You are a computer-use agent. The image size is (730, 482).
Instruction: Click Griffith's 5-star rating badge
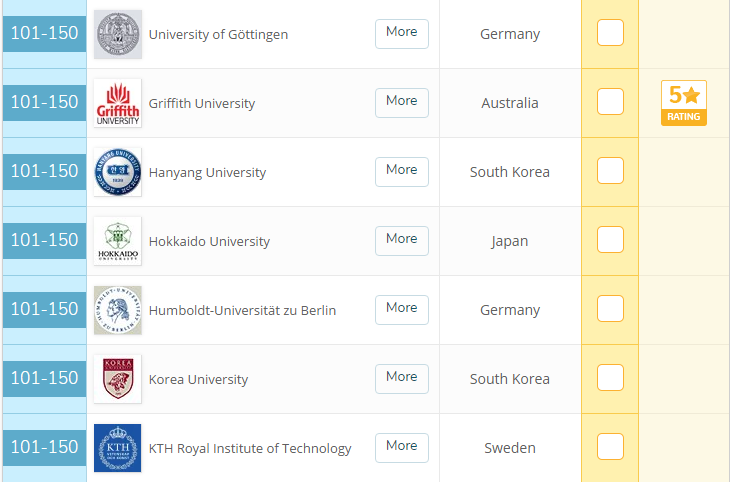click(x=684, y=103)
